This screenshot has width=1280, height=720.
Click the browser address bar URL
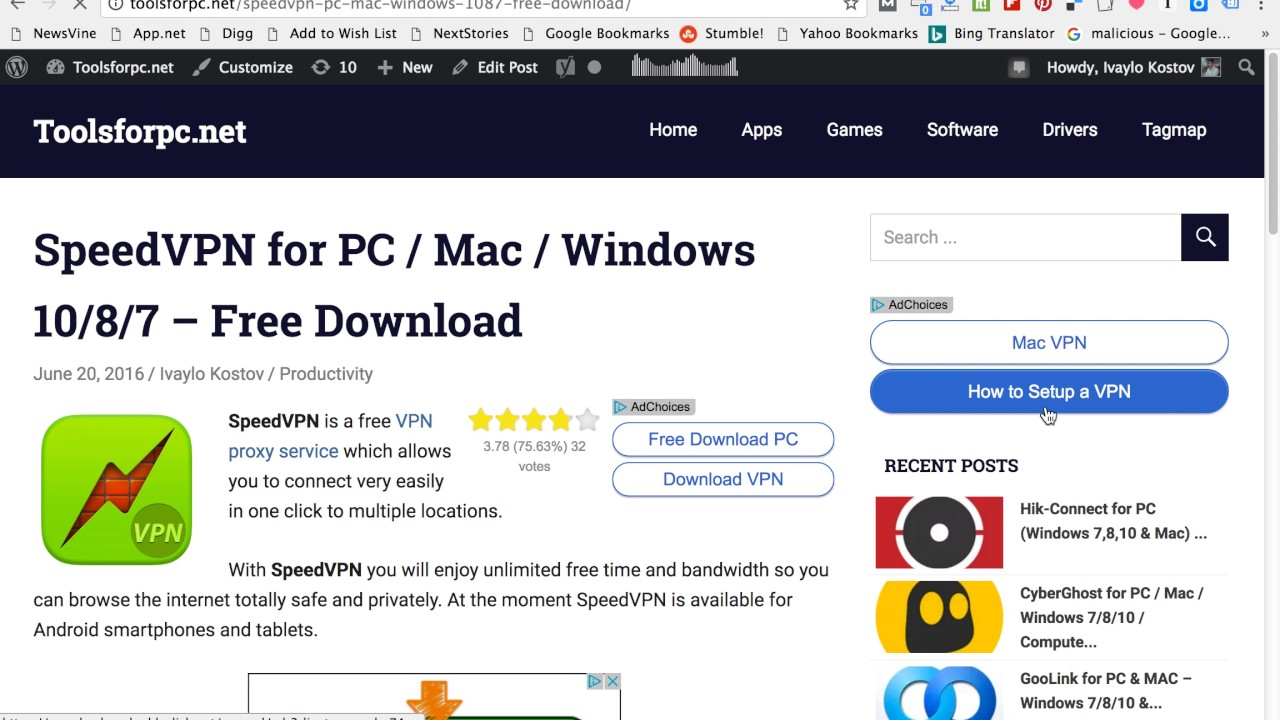[380, 5]
